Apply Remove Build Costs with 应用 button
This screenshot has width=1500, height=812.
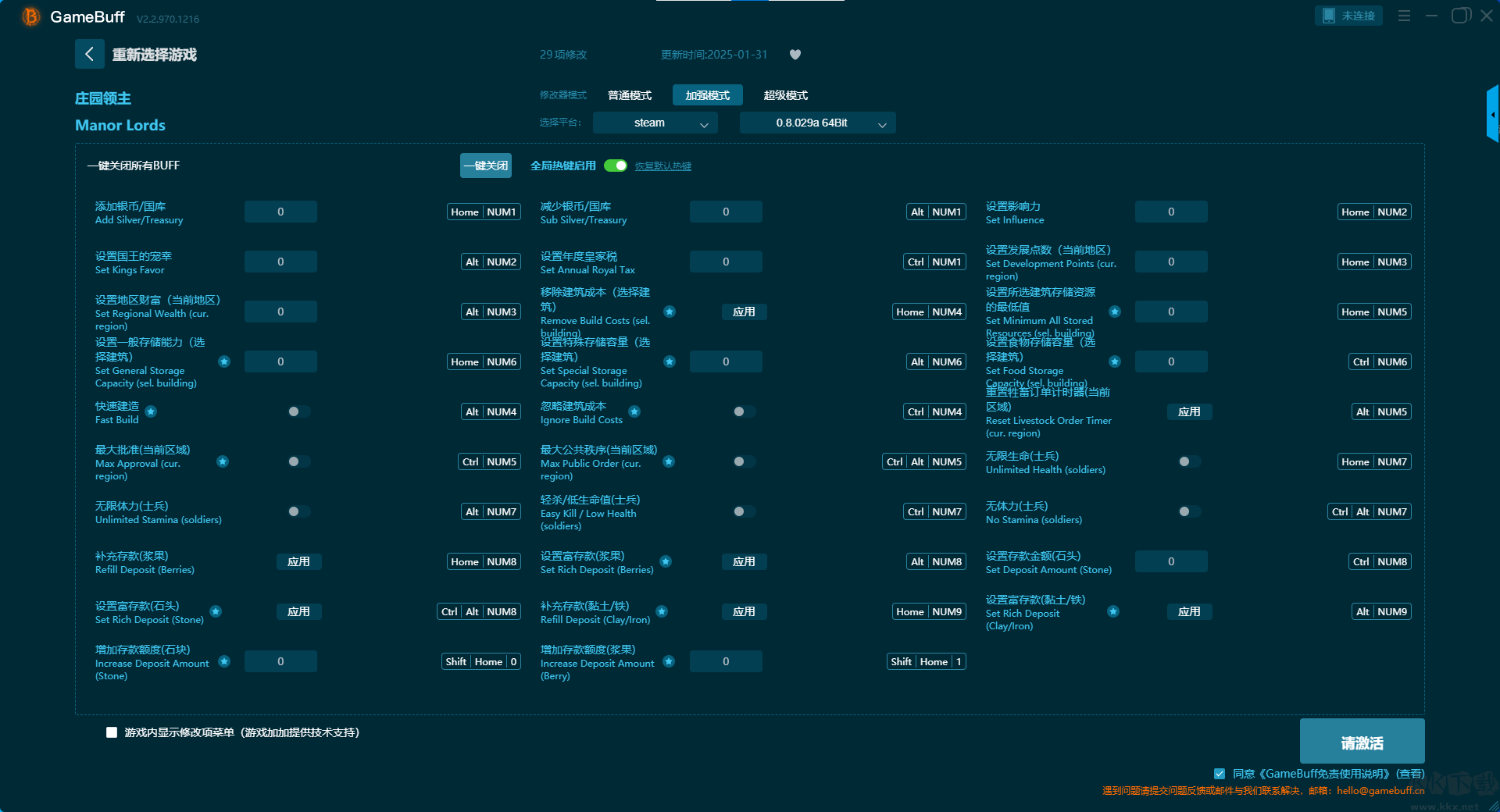pyautogui.click(x=744, y=312)
